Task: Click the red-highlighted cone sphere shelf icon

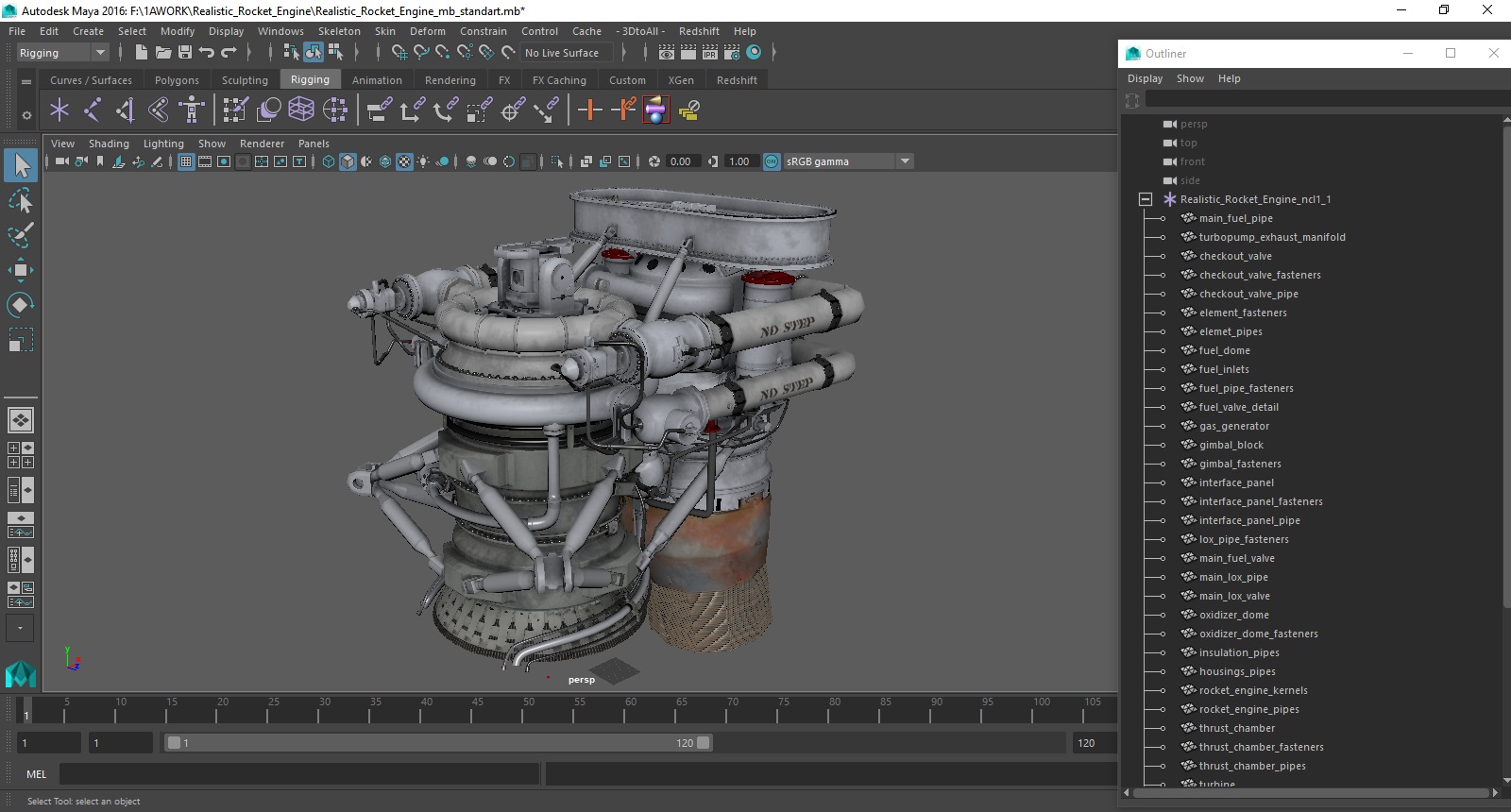Action: click(656, 110)
